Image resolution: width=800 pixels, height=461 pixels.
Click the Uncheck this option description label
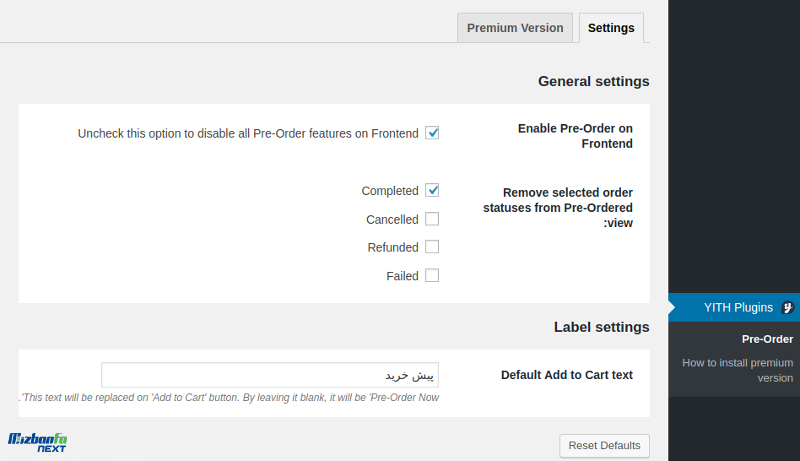point(248,134)
